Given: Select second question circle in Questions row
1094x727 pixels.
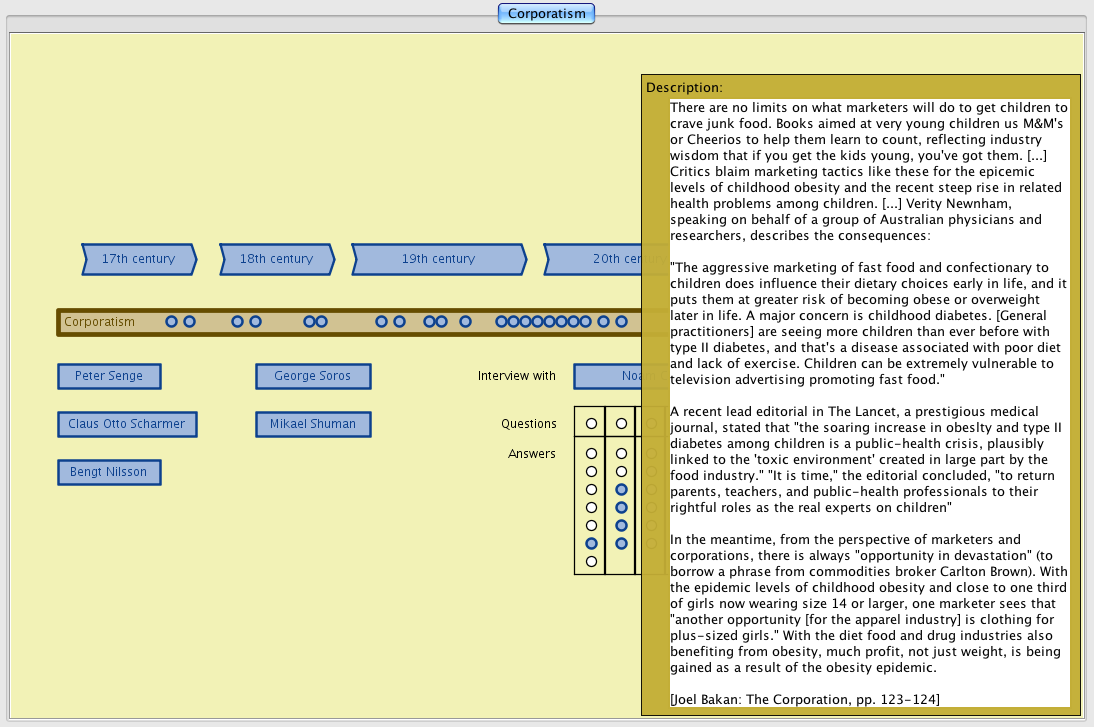Looking at the screenshot, I should (x=621, y=424).
